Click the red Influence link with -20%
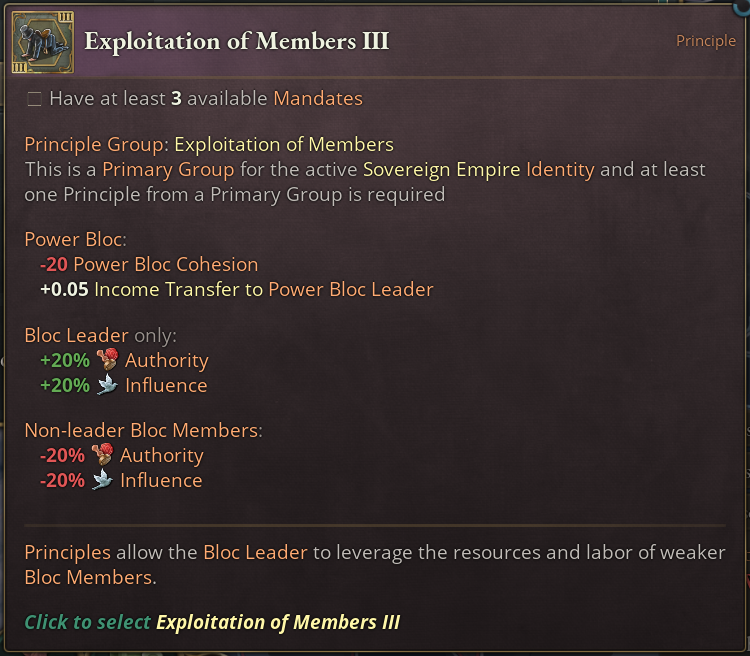Viewport: 750px width, 656px height. point(161,480)
